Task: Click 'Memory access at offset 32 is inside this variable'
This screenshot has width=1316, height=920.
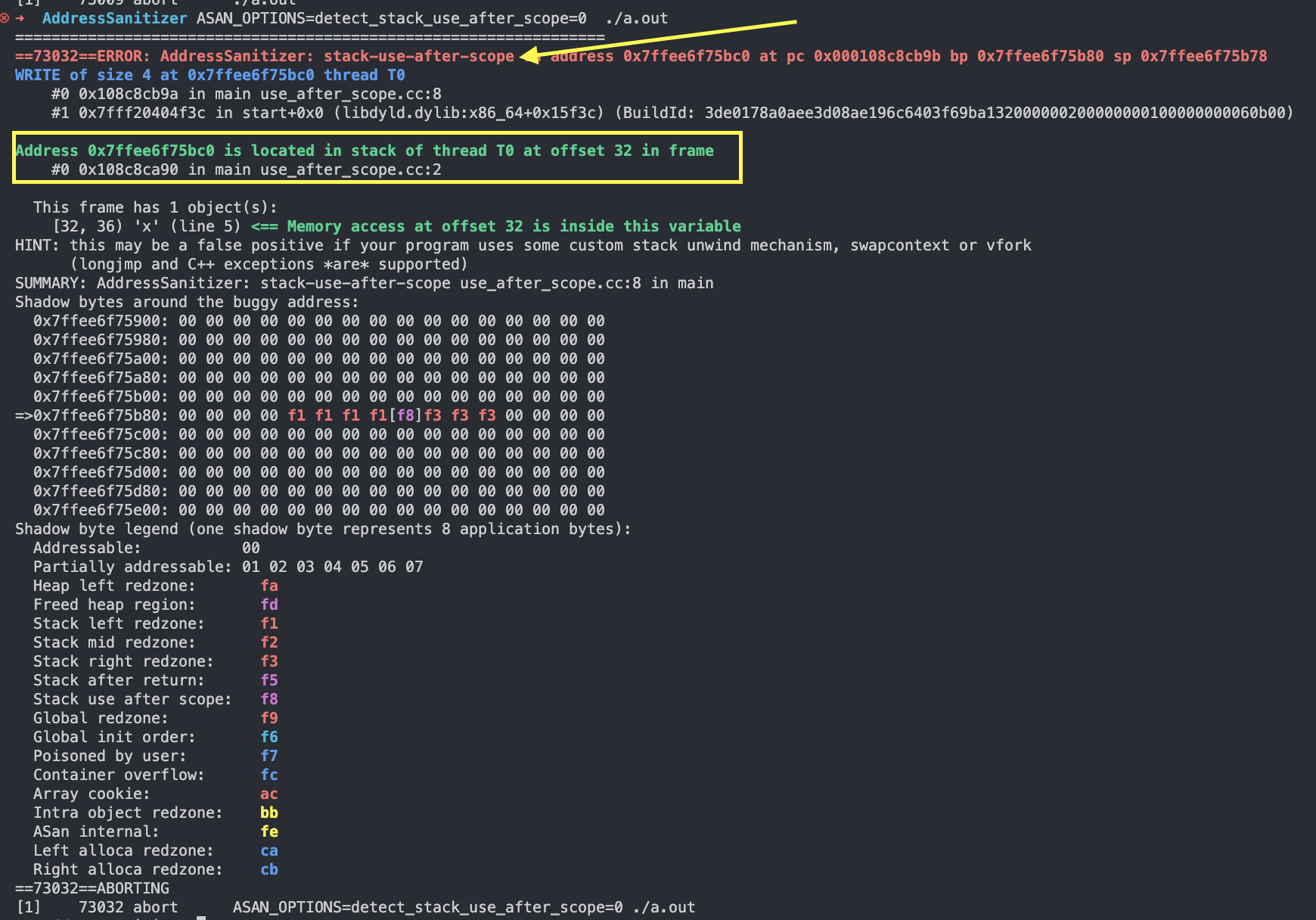Action: [514, 226]
